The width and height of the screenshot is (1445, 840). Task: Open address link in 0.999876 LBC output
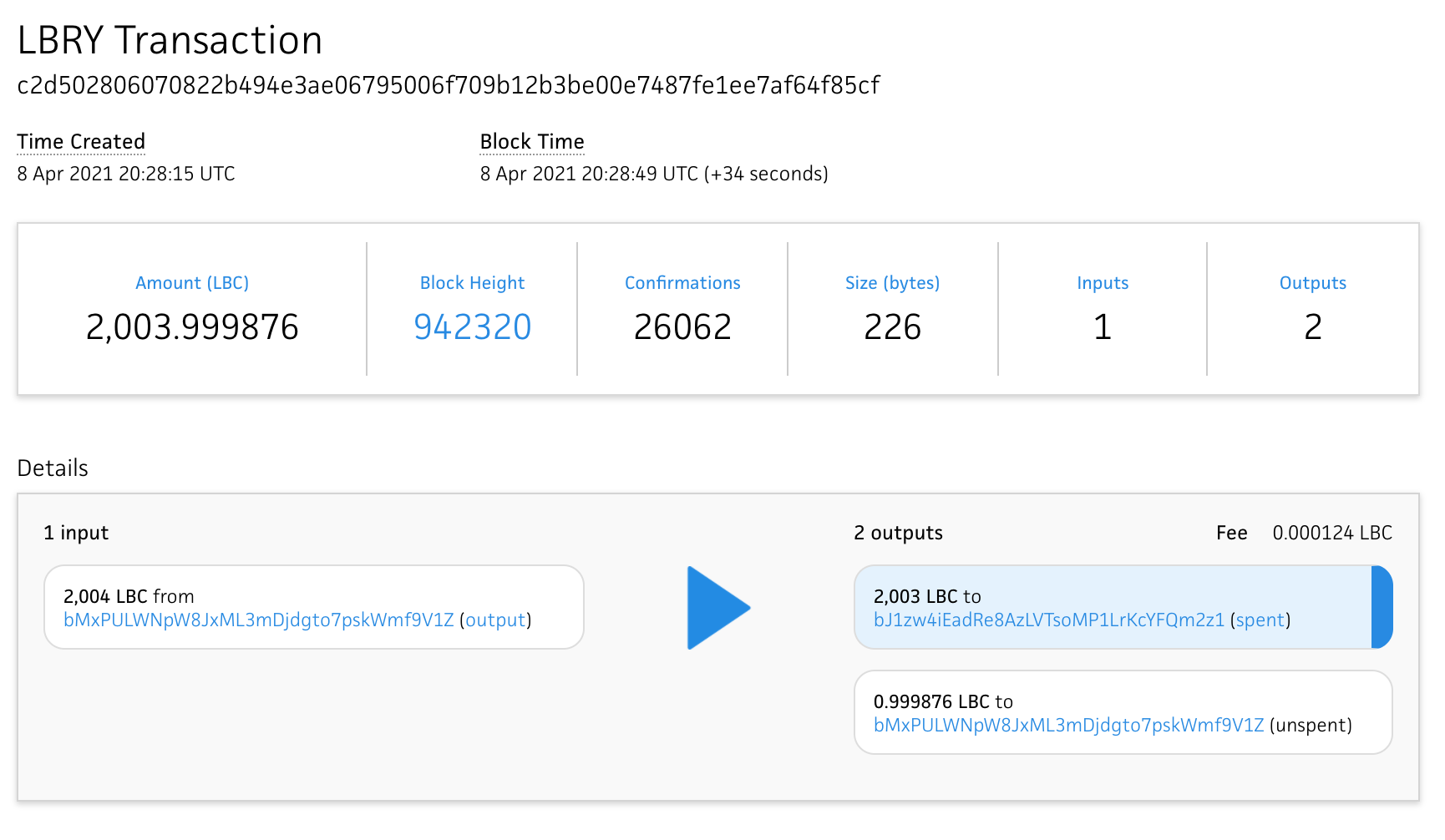click(x=1069, y=726)
